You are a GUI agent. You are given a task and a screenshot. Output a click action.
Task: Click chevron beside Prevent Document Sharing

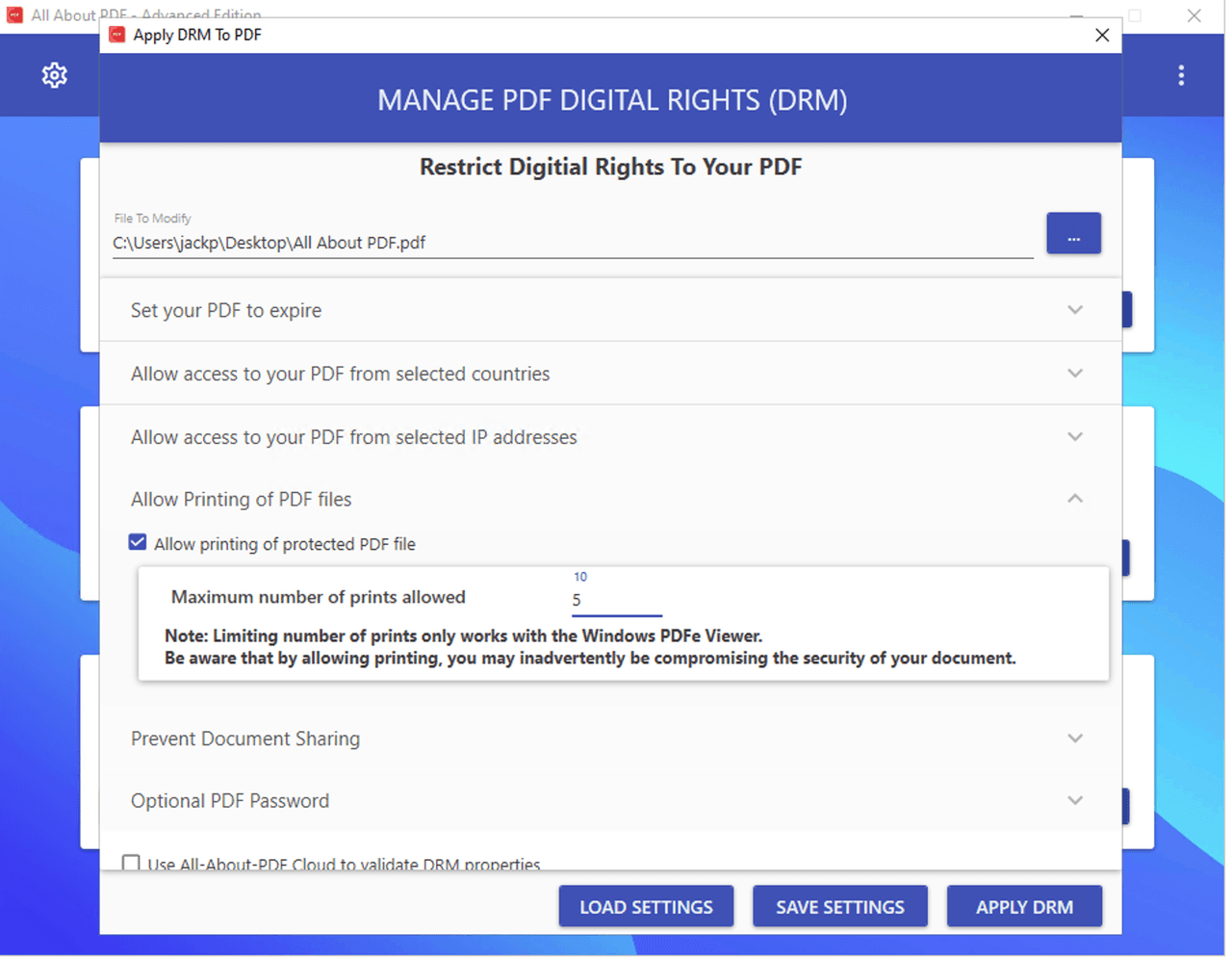pos(1075,739)
